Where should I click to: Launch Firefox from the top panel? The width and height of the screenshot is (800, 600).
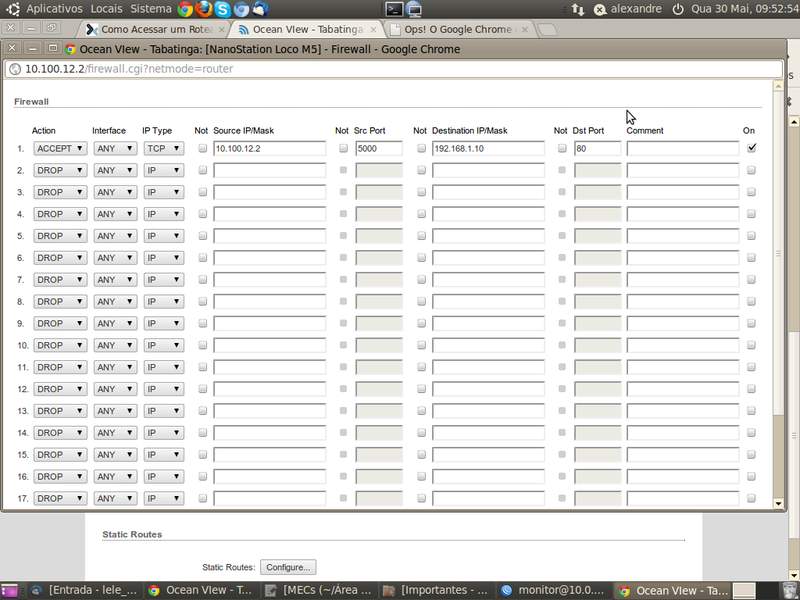click(x=204, y=9)
